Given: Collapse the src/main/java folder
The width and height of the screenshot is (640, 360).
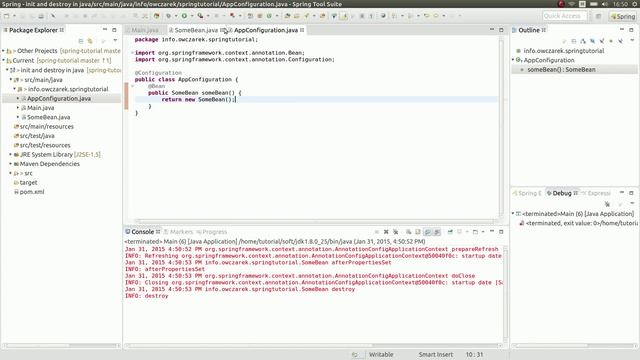Looking at the screenshot, I should point(11,80).
